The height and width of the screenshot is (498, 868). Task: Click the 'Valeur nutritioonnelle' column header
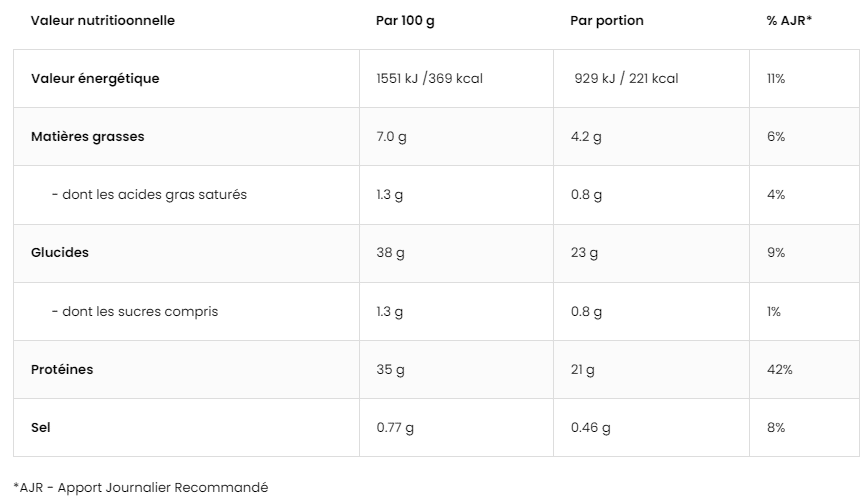(103, 20)
